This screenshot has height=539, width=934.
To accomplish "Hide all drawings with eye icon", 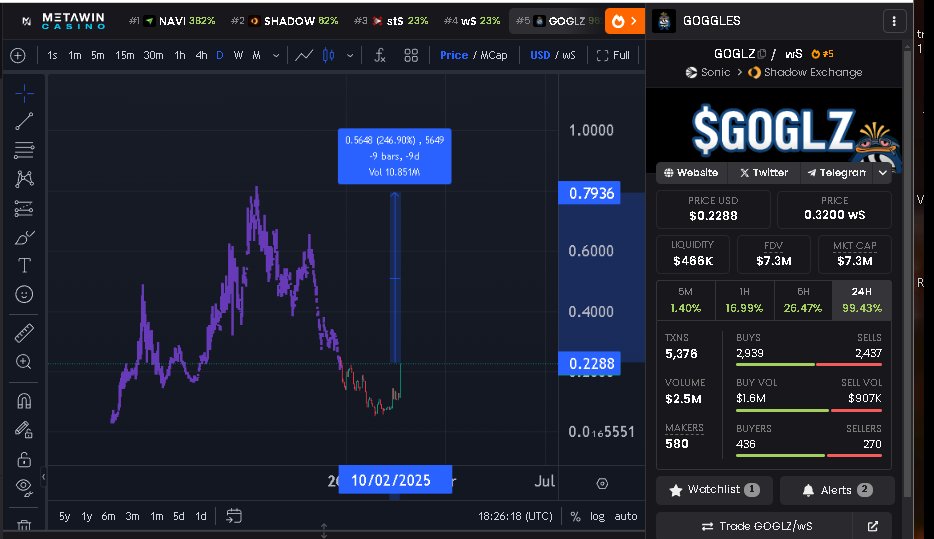I will 24,488.
